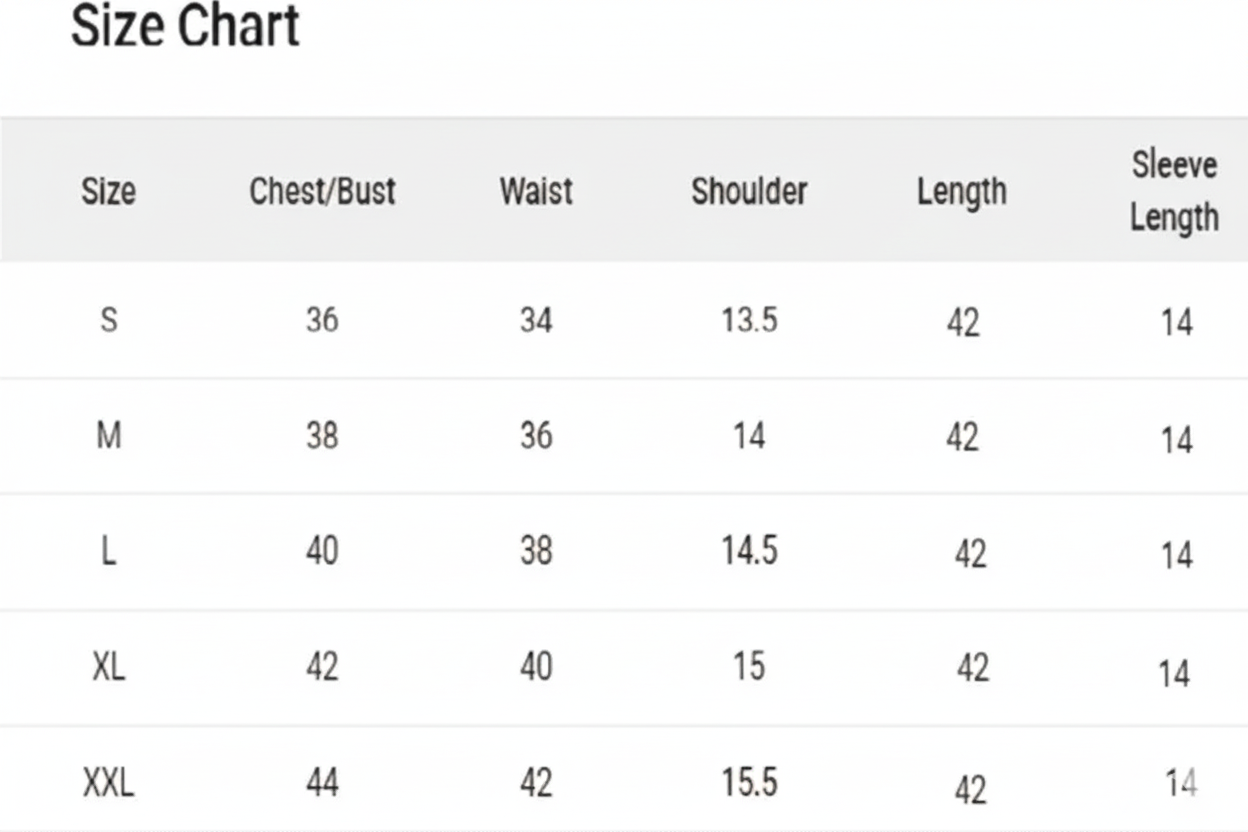This screenshot has height=832, width=1248.
Task: Click the Waist value for size XXL
Action: (x=536, y=783)
